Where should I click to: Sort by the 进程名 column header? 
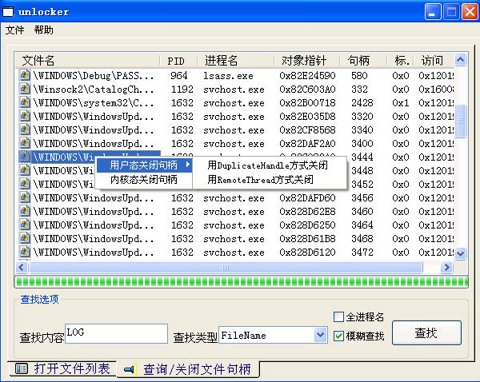236,61
